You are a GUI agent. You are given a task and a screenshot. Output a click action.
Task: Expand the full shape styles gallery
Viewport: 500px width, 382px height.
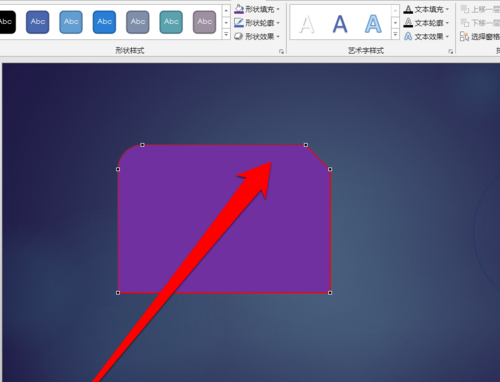click(x=226, y=34)
